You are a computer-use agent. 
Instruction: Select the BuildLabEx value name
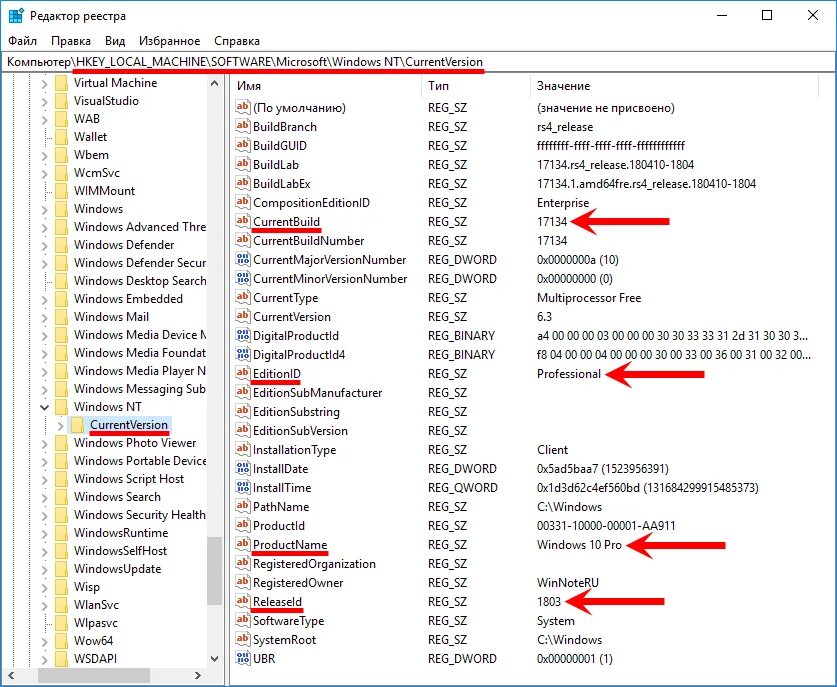[281, 184]
